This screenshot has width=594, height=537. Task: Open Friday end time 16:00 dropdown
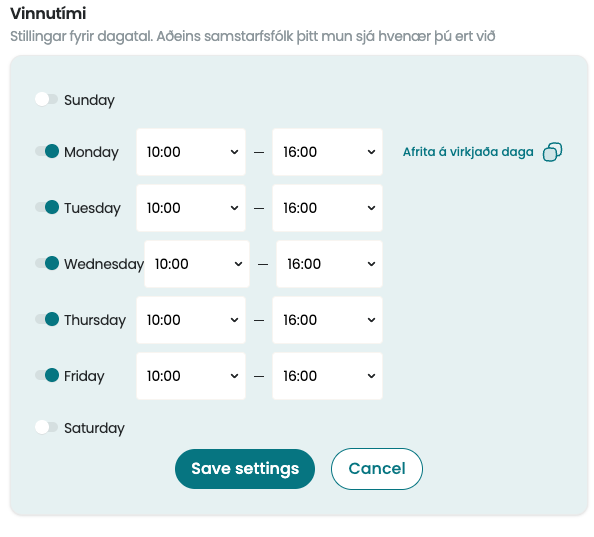pyautogui.click(x=327, y=376)
